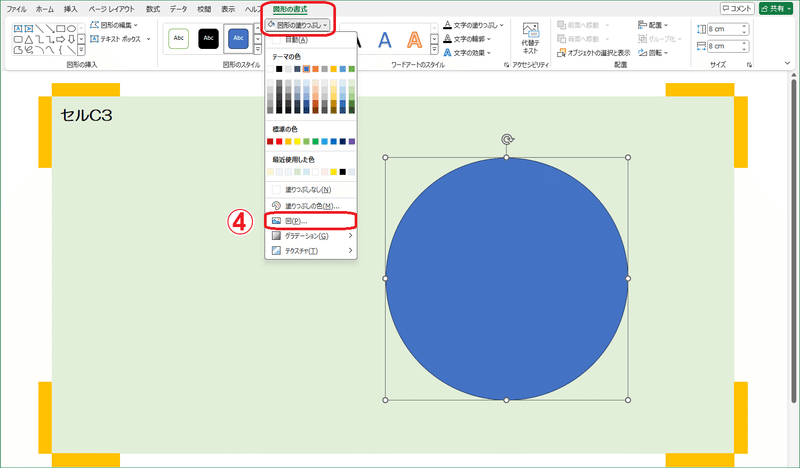
Task: Choose purple standard color
Action: (352, 141)
